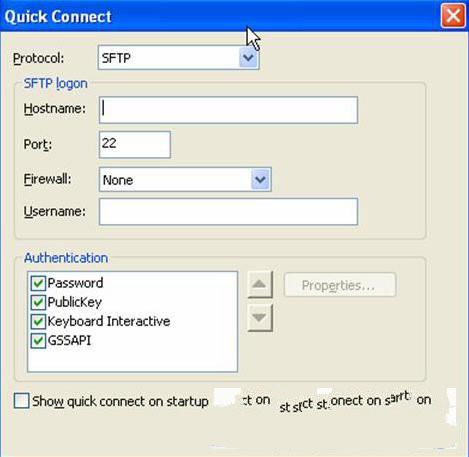The image size is (469, 457).
Task: Select the PublicKey list entry
Action: tap(75, 302)
